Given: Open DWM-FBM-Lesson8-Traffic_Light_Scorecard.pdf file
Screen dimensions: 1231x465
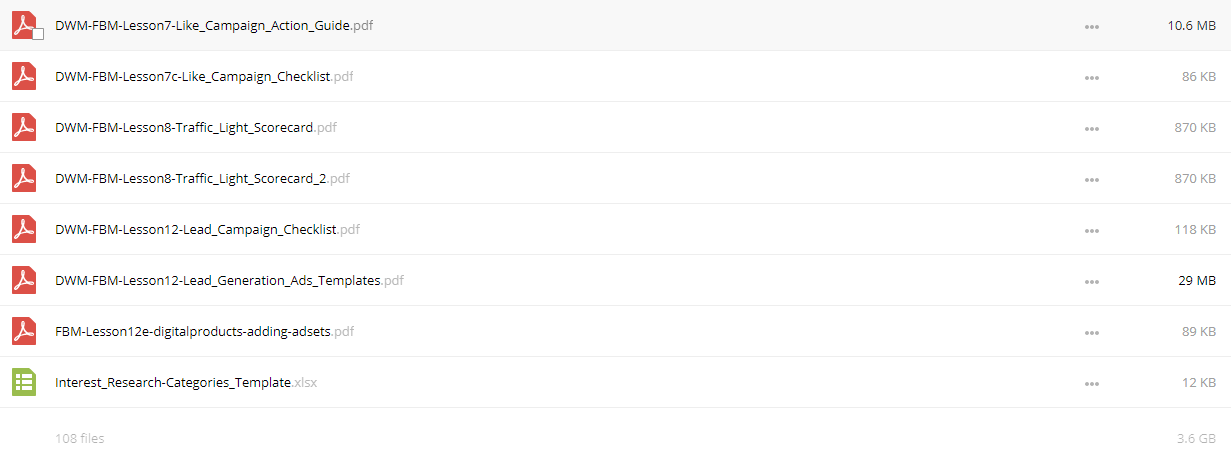Looking at the screenshot, I should 196,127.
